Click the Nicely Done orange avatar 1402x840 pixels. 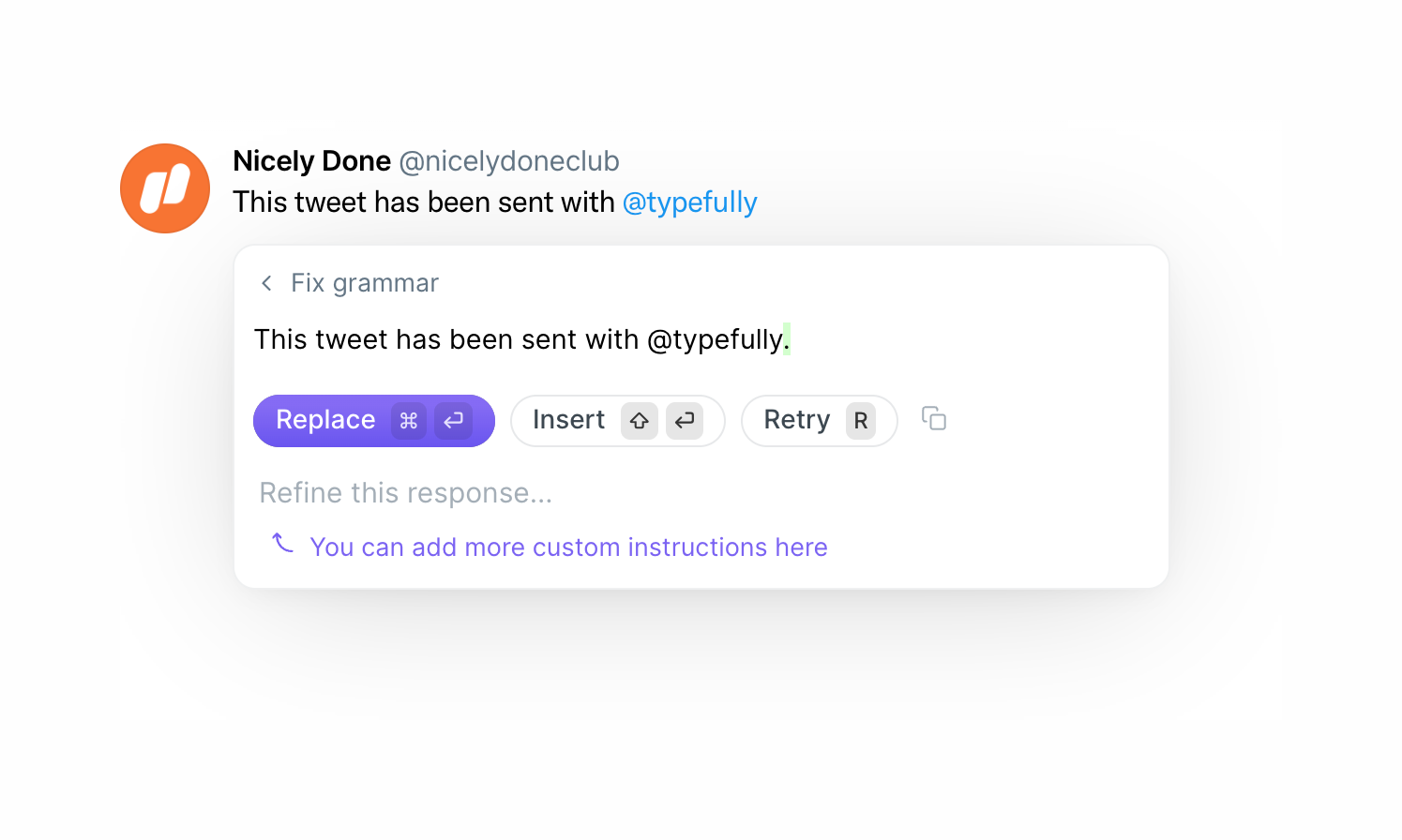[165, 187]
